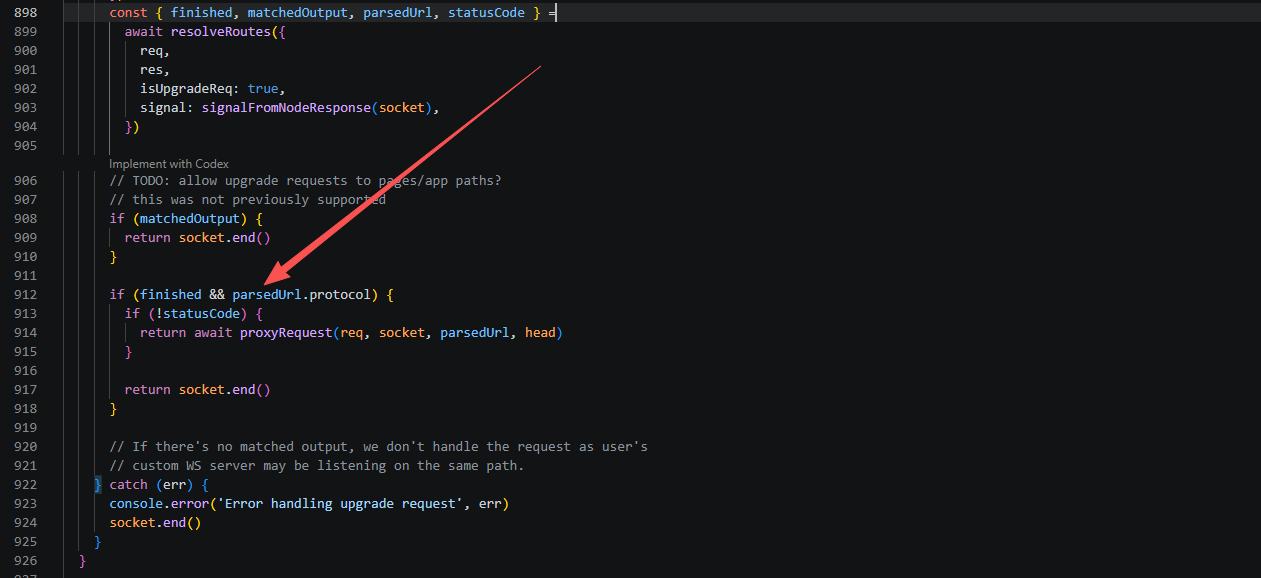Click socket.end() on line 924
This screenshot has width=1261, height=578.
click(x=155, y=523)
